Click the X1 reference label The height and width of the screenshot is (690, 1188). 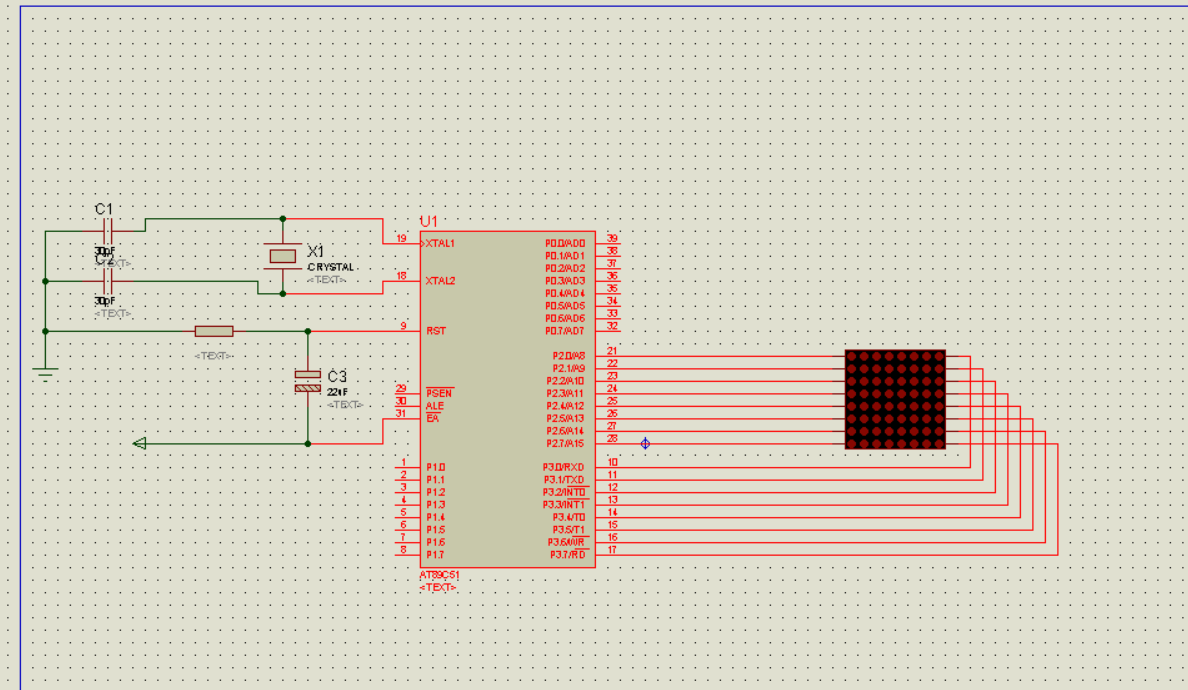(315, 251)
